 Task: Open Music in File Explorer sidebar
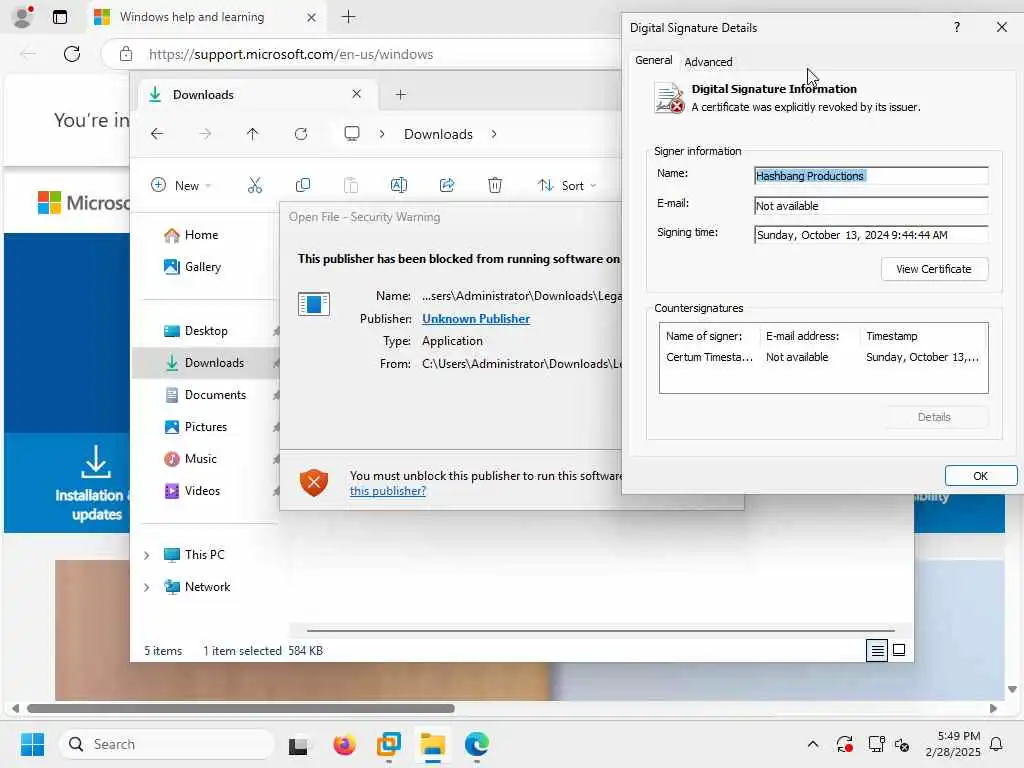tap(191, 459)
